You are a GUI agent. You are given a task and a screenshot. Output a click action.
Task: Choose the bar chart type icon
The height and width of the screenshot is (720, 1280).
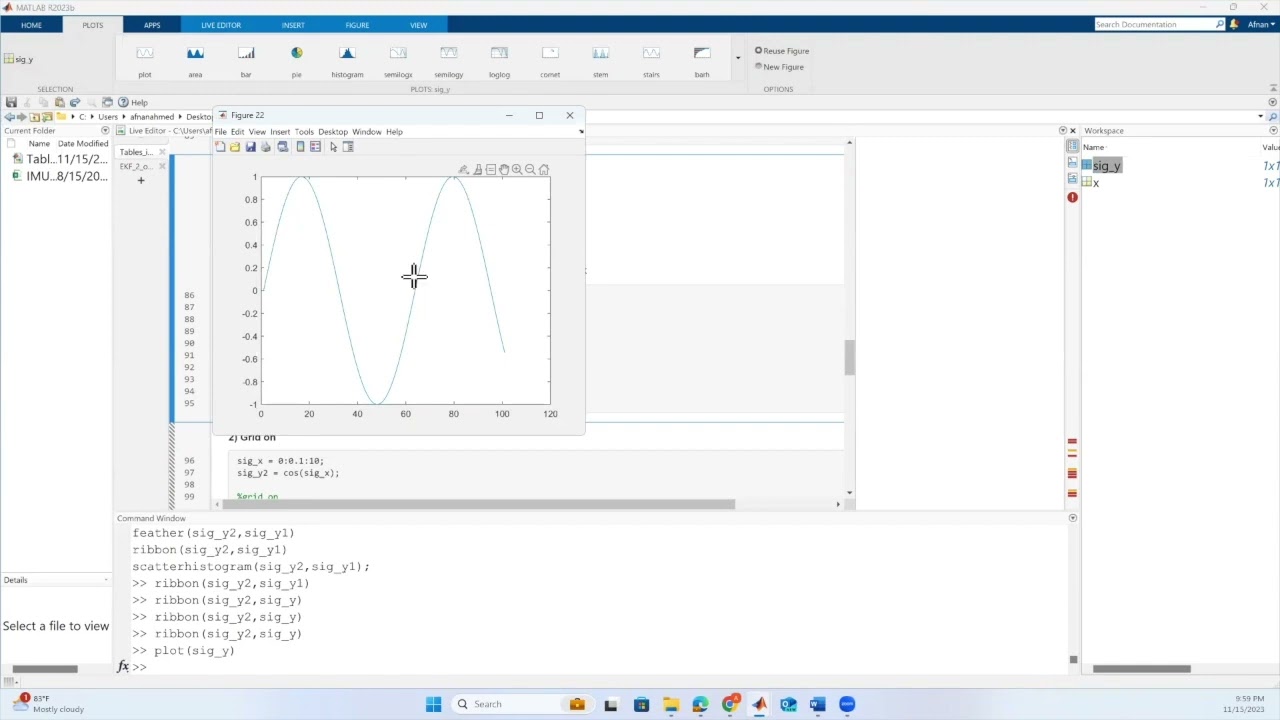(x=246, y=53)
